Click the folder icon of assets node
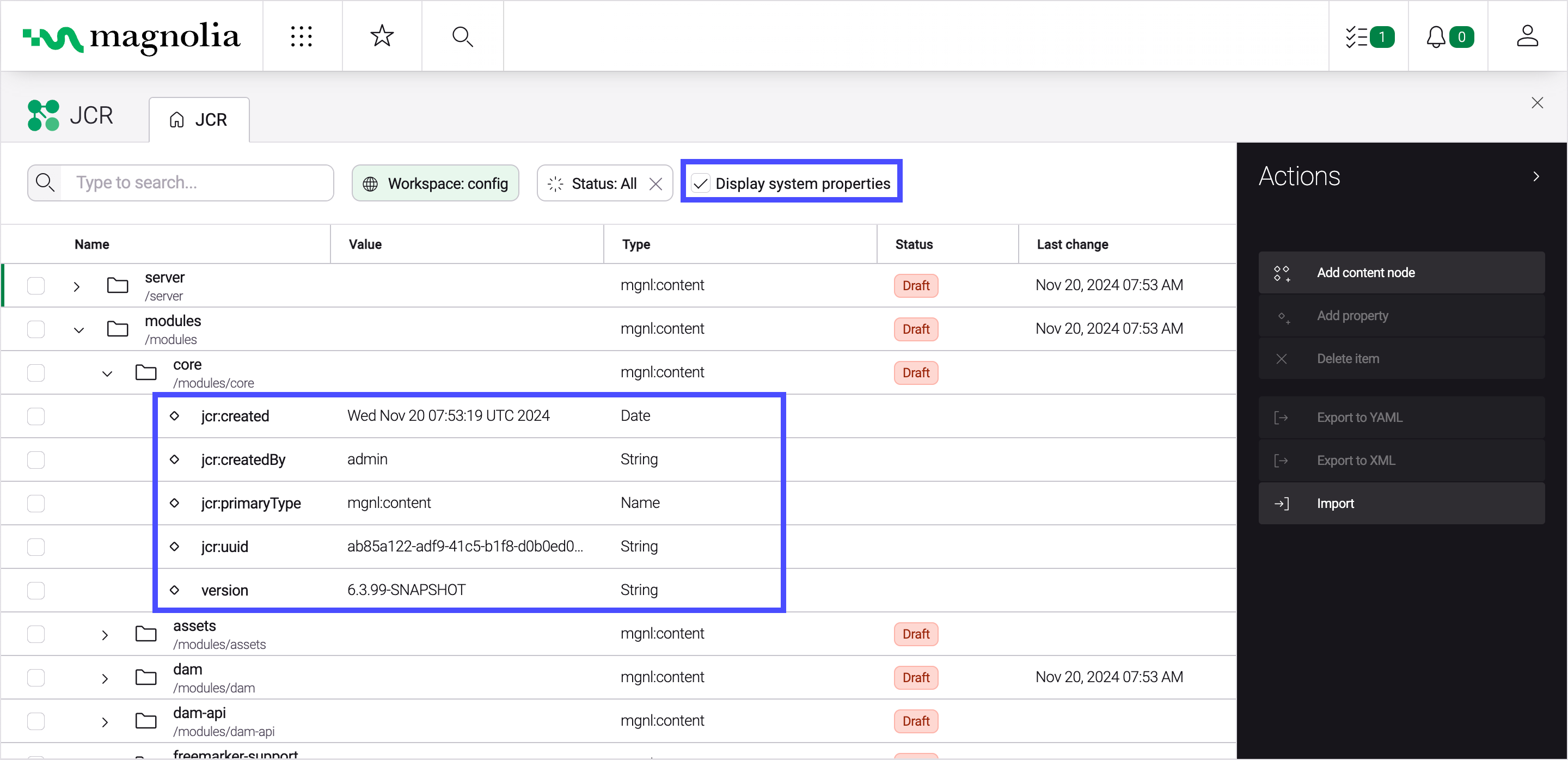This screenshot has height=760, width=1568. (145, 634)
